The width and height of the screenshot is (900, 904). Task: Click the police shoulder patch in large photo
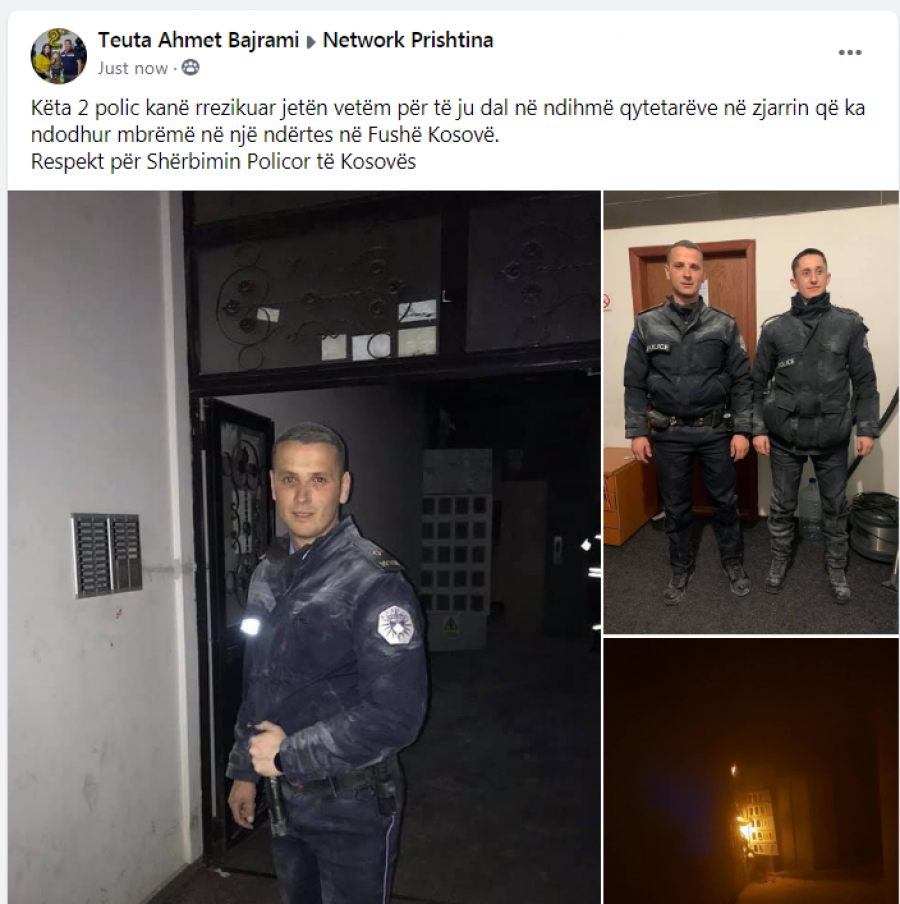[395, 625]
